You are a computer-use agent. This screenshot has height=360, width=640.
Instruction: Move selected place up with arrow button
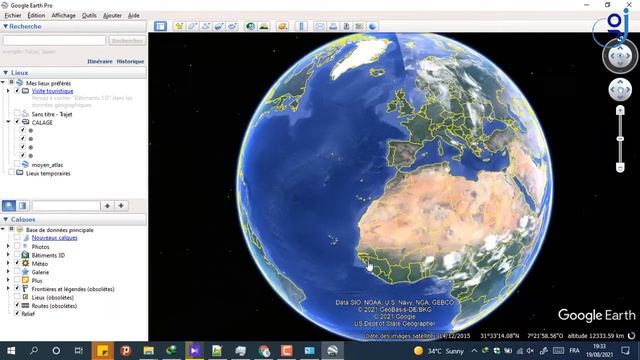click(x=107, y=206)
